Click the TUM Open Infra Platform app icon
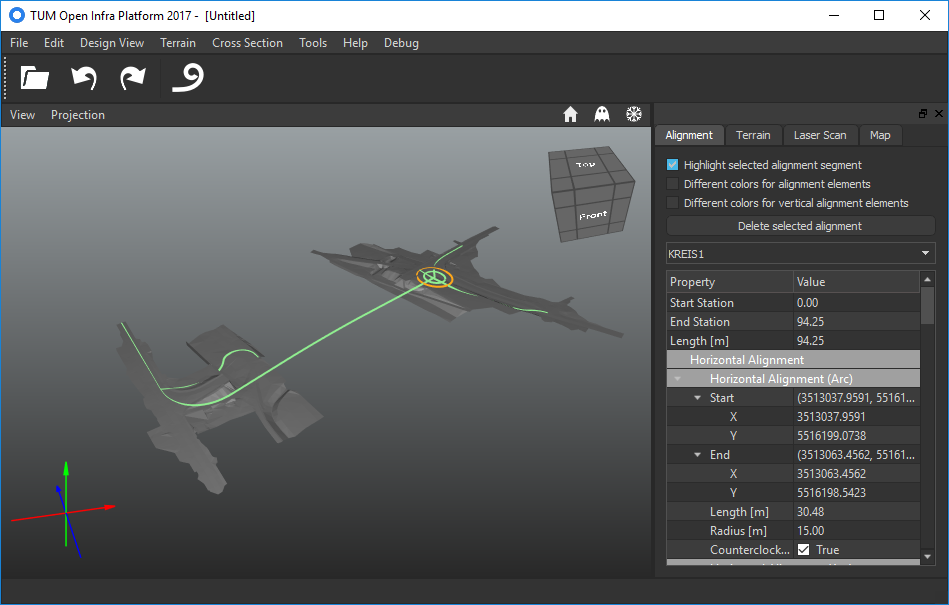This screenshot has height=605, width=949. 17,15
